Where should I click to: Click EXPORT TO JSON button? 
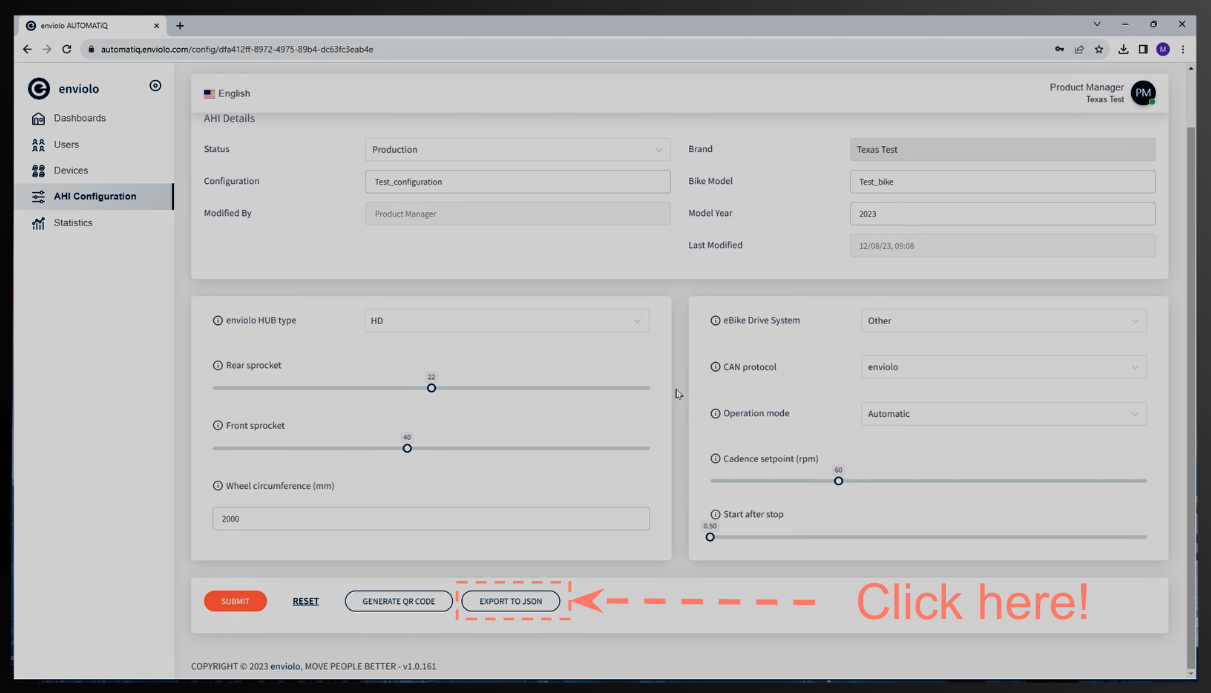(x=510, y=601)
